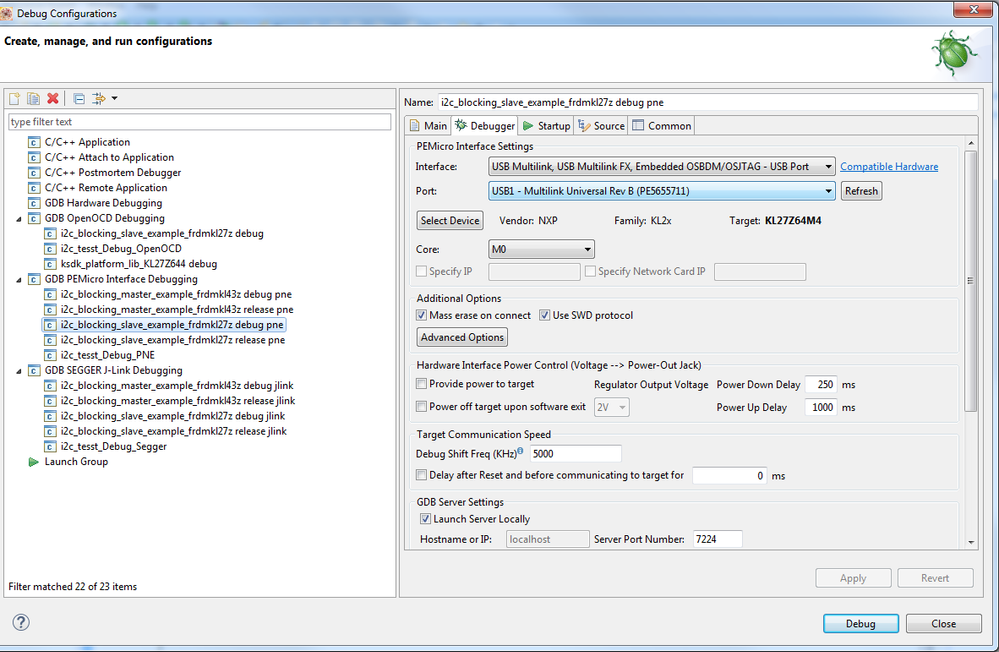The height and width of the screenshot is (652, 999).
Task: Click the Debug Shift Freq field
Action: pyautogui.click(x=575, y=454)
